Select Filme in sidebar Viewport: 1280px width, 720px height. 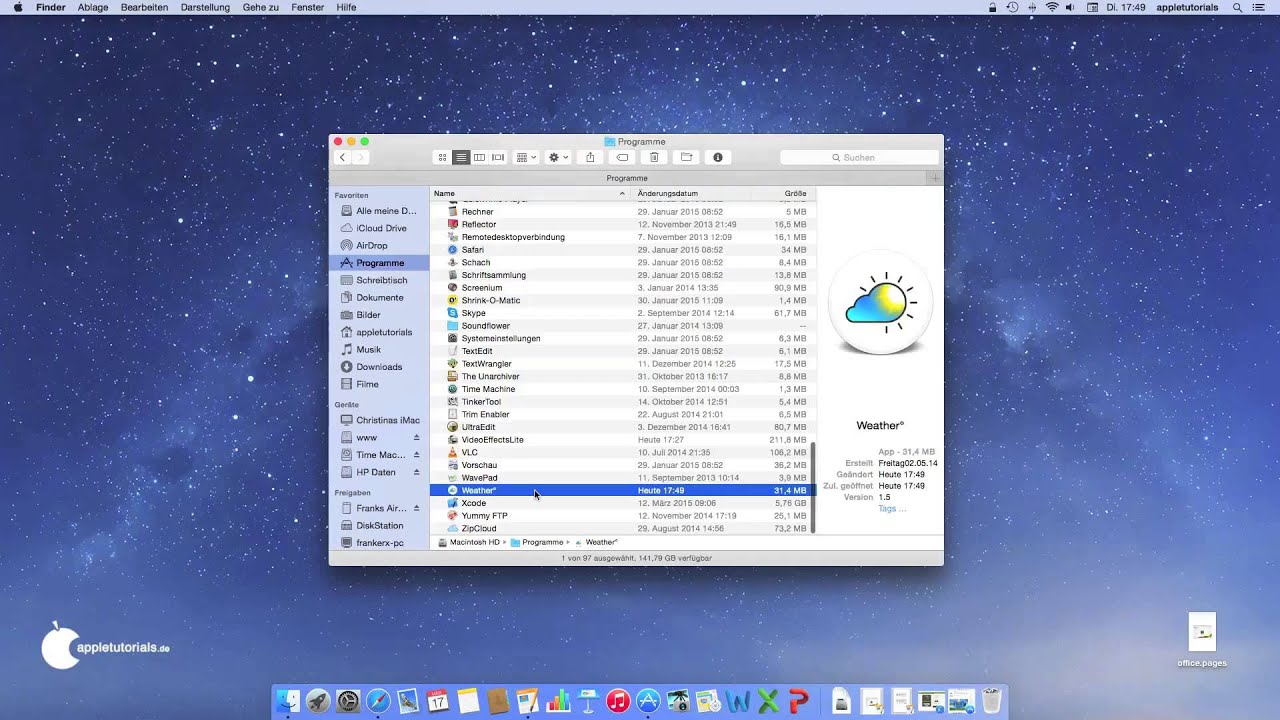tap(379, 384)
